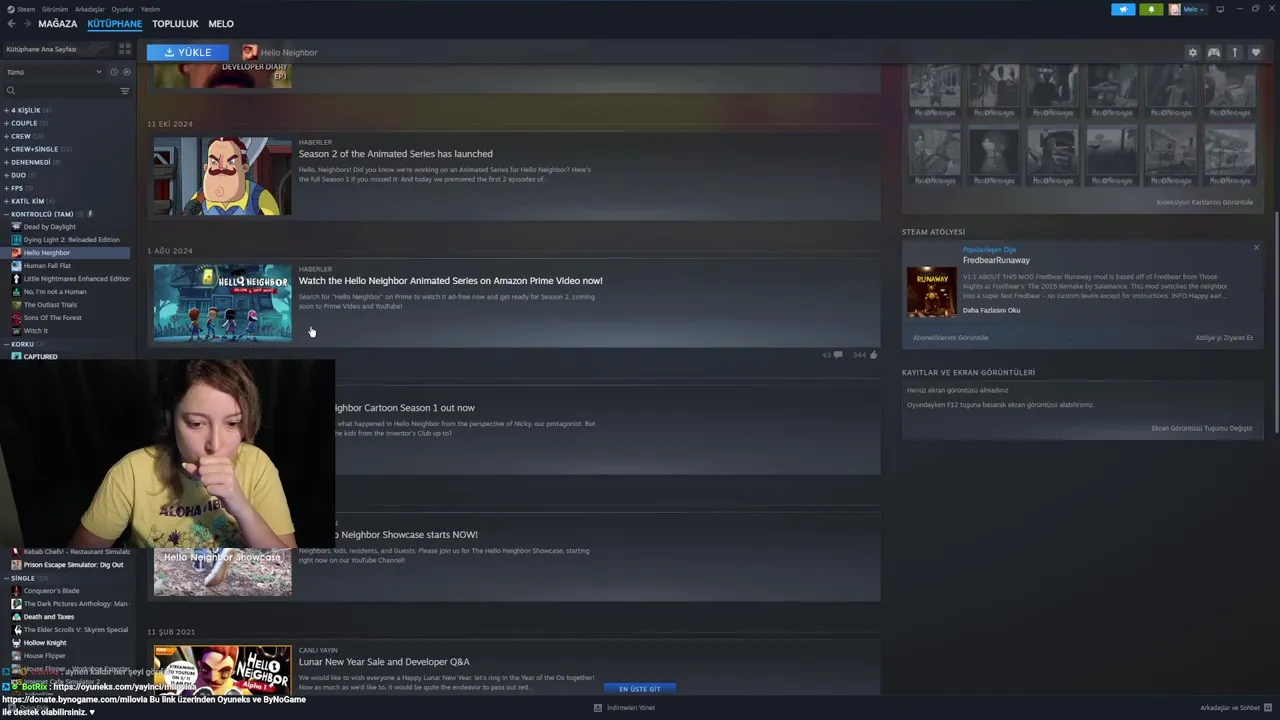
Task: Open game settings gear icon
Action: click(x=1192, y=52)
